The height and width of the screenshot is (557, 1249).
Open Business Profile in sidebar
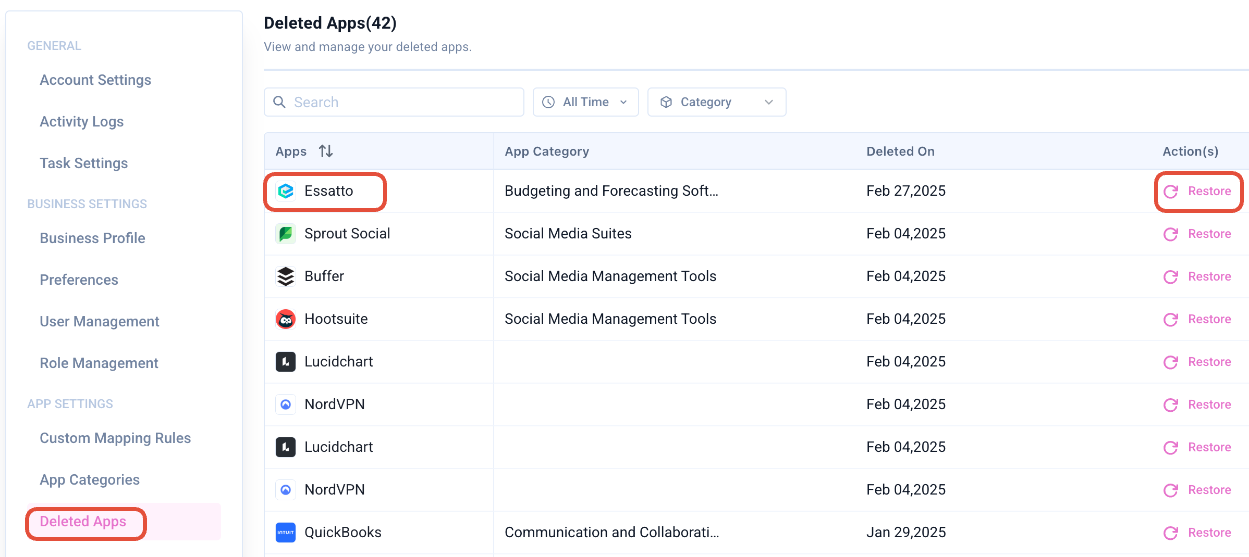93,238
